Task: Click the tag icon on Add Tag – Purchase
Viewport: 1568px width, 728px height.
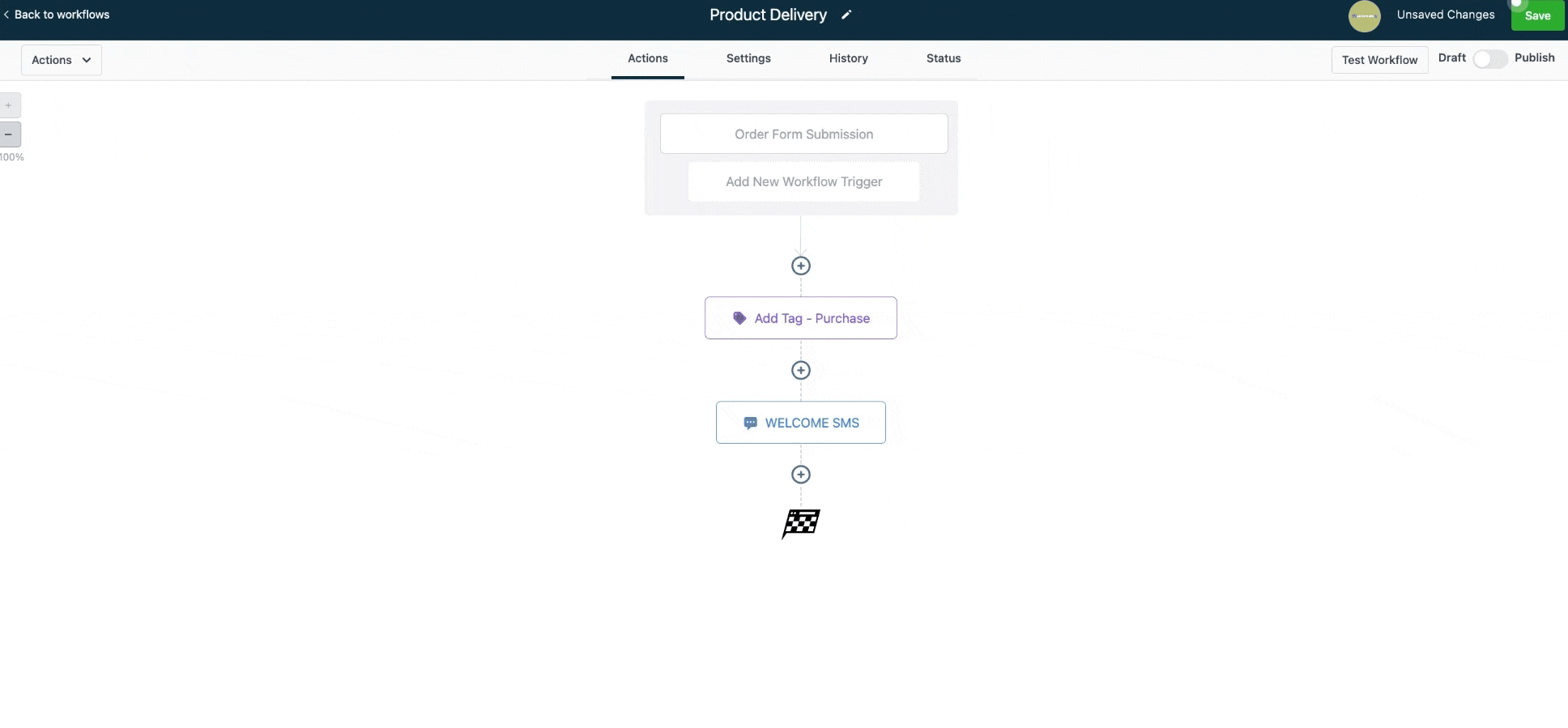Action: point(739,317)
